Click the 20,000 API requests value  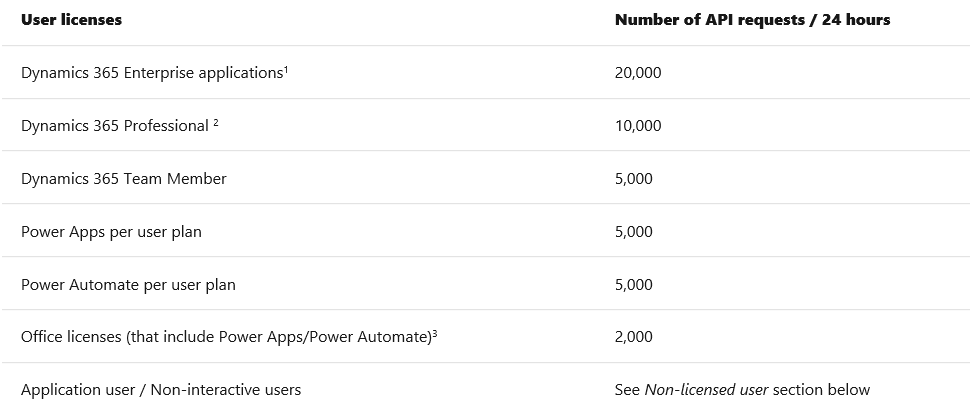[638, 73]
